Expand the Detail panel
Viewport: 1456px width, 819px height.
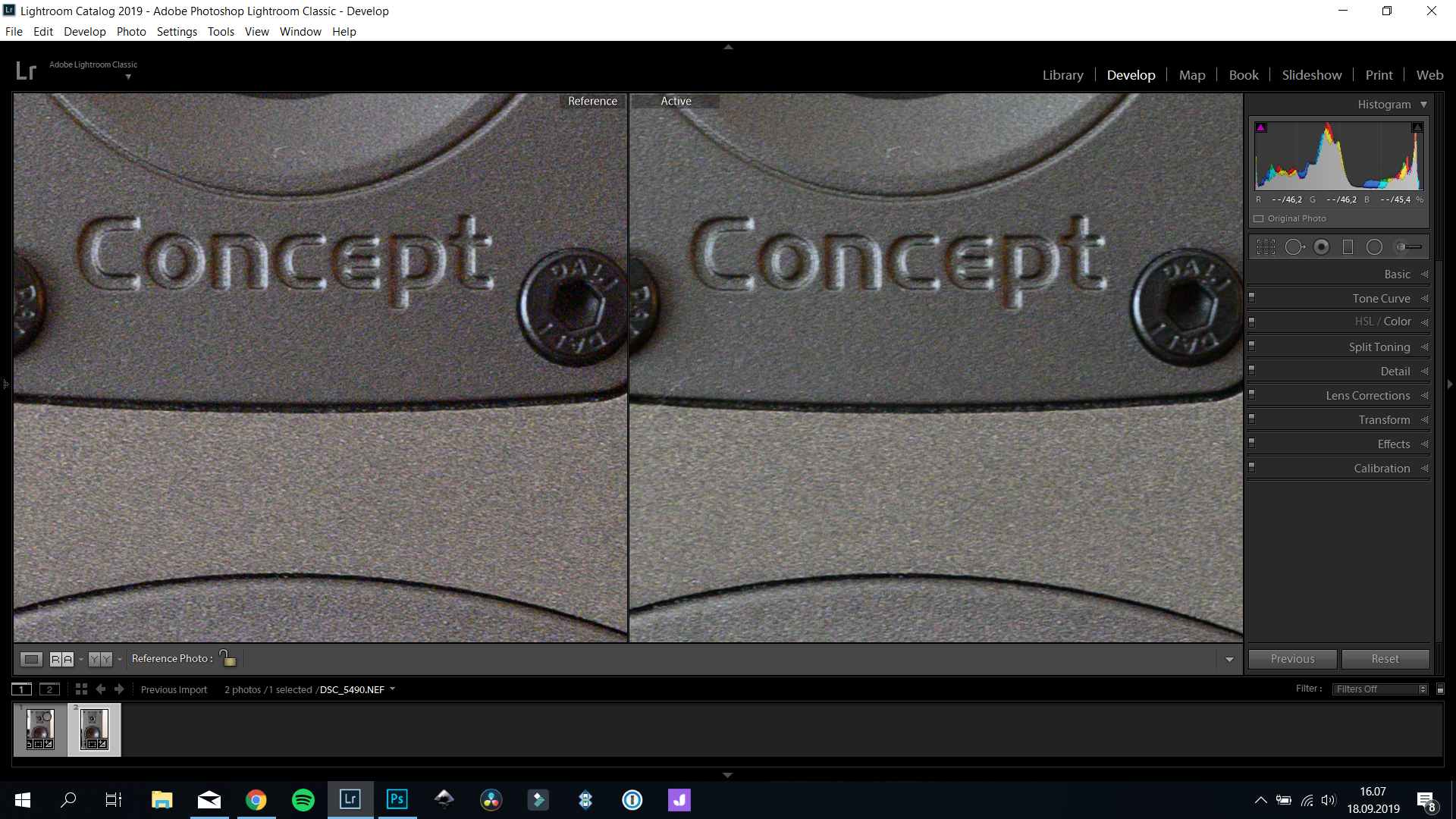pyautogui.click(x=1424, y=372)
